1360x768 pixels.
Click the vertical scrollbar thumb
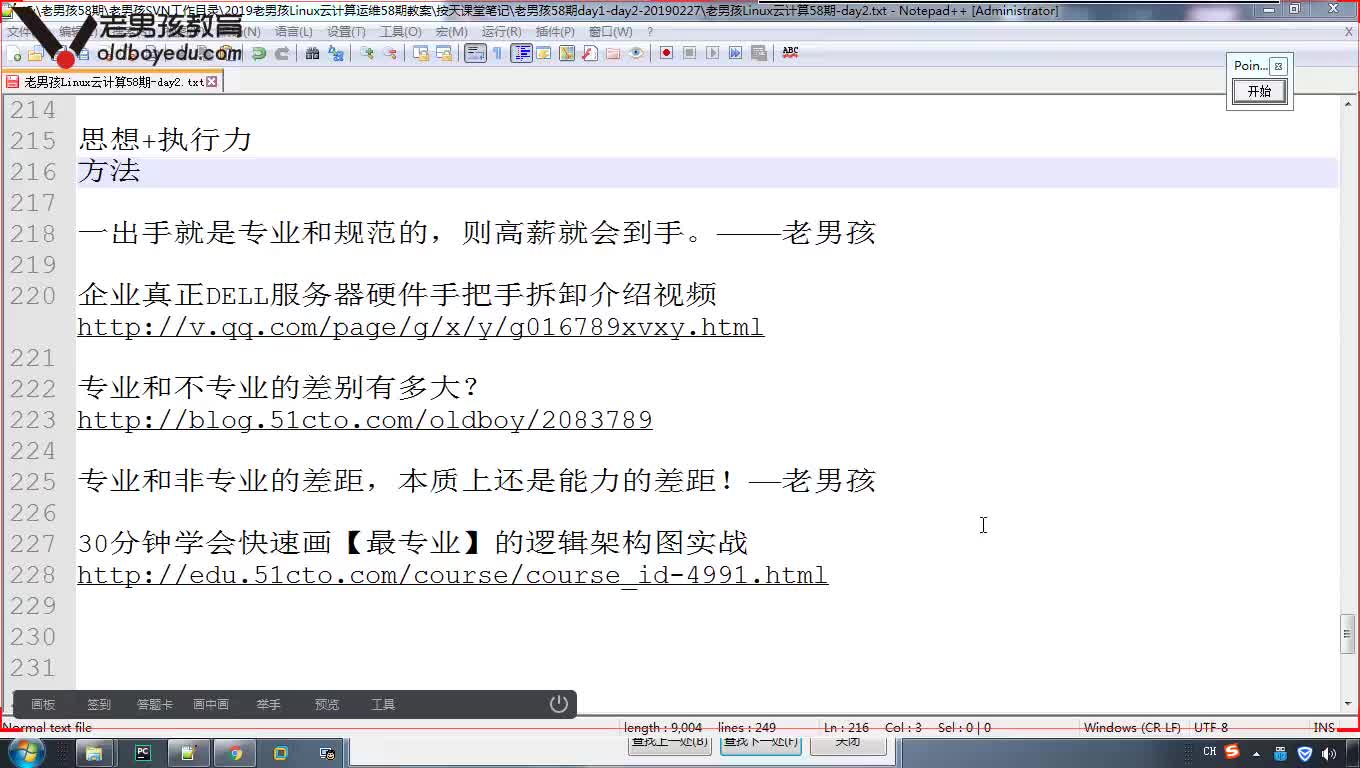[1348, 634]
